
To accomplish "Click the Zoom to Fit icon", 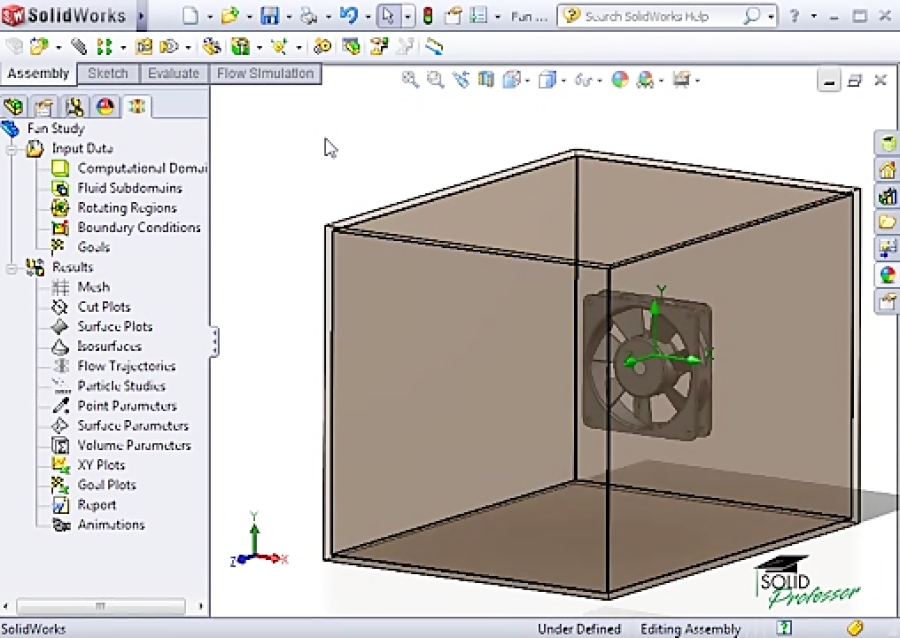I will click(409, 80).
